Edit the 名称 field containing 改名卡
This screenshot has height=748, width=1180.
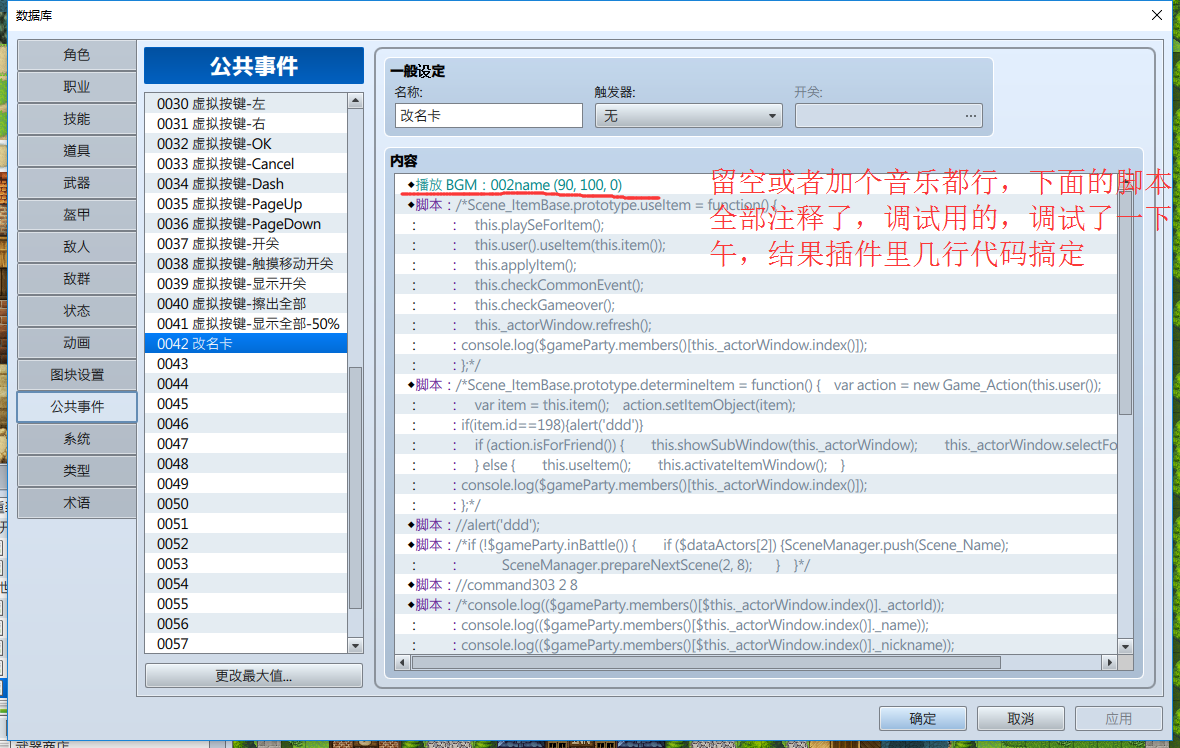488,116
